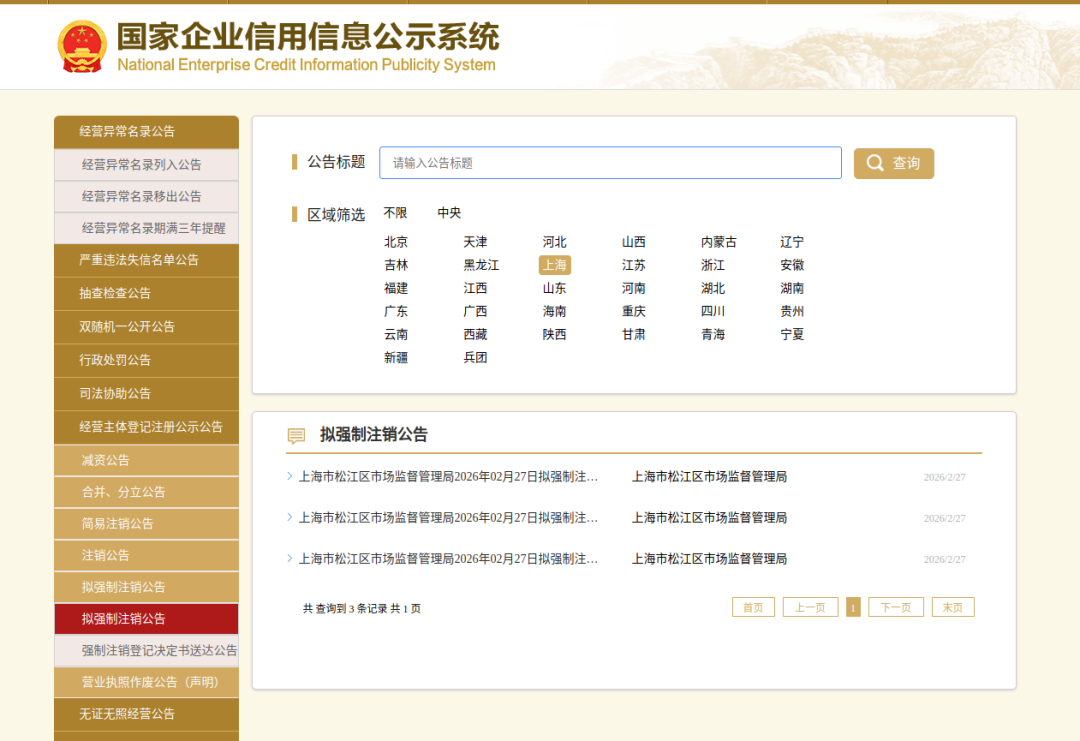This screenshot has height=741, width=1080.
Task: Click the 公告标题 search input field
Action: (x=610, y=163)
